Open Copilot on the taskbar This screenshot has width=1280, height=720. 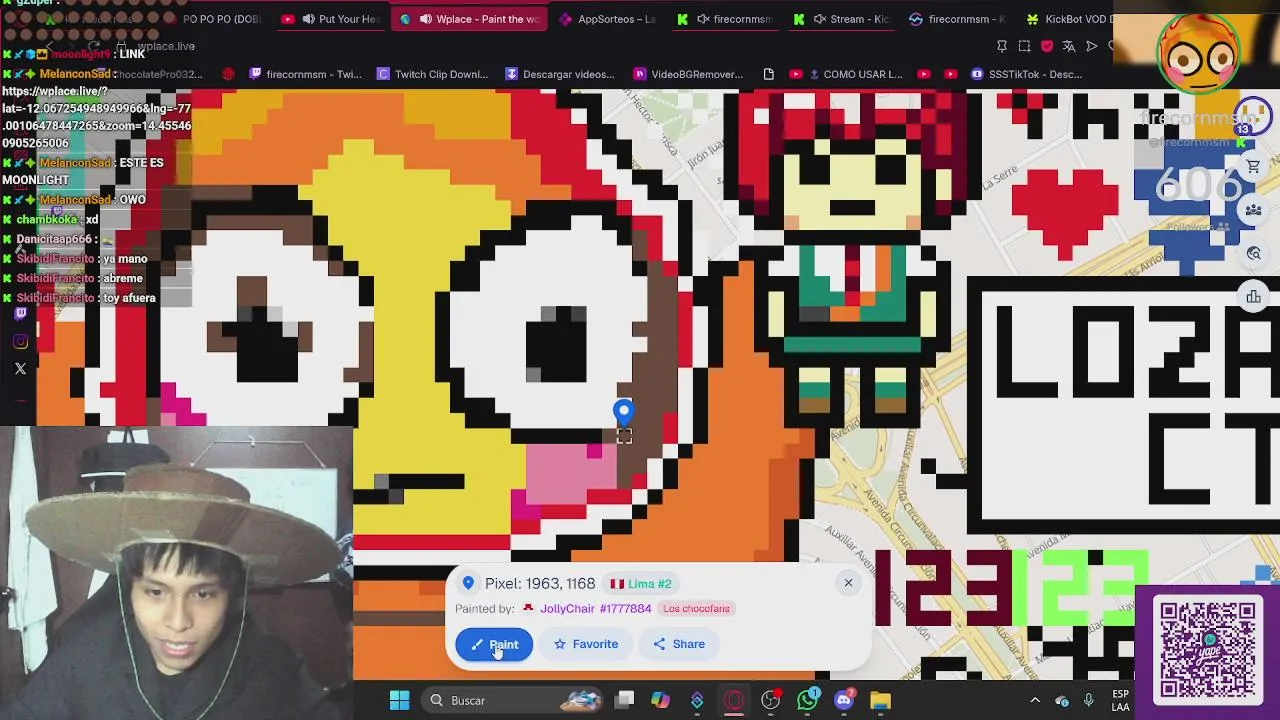tap(660, 700)
